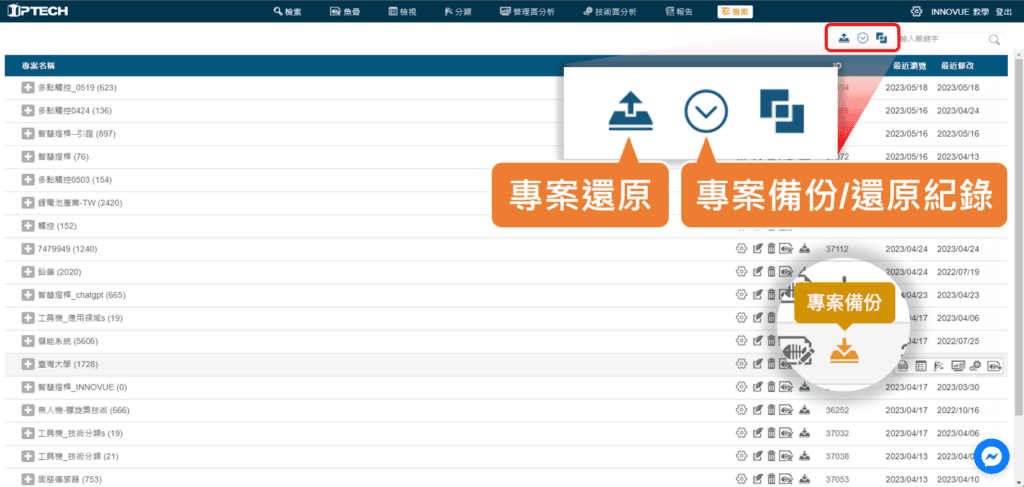Open settings gear for project 7479949
1024x487 pixels.
tap(741, 248)
